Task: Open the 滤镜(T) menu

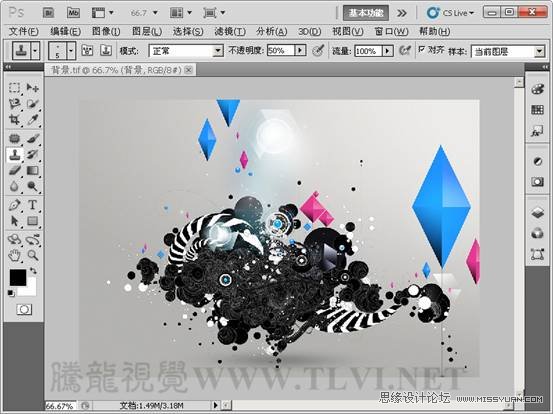Action: (230, 31)
